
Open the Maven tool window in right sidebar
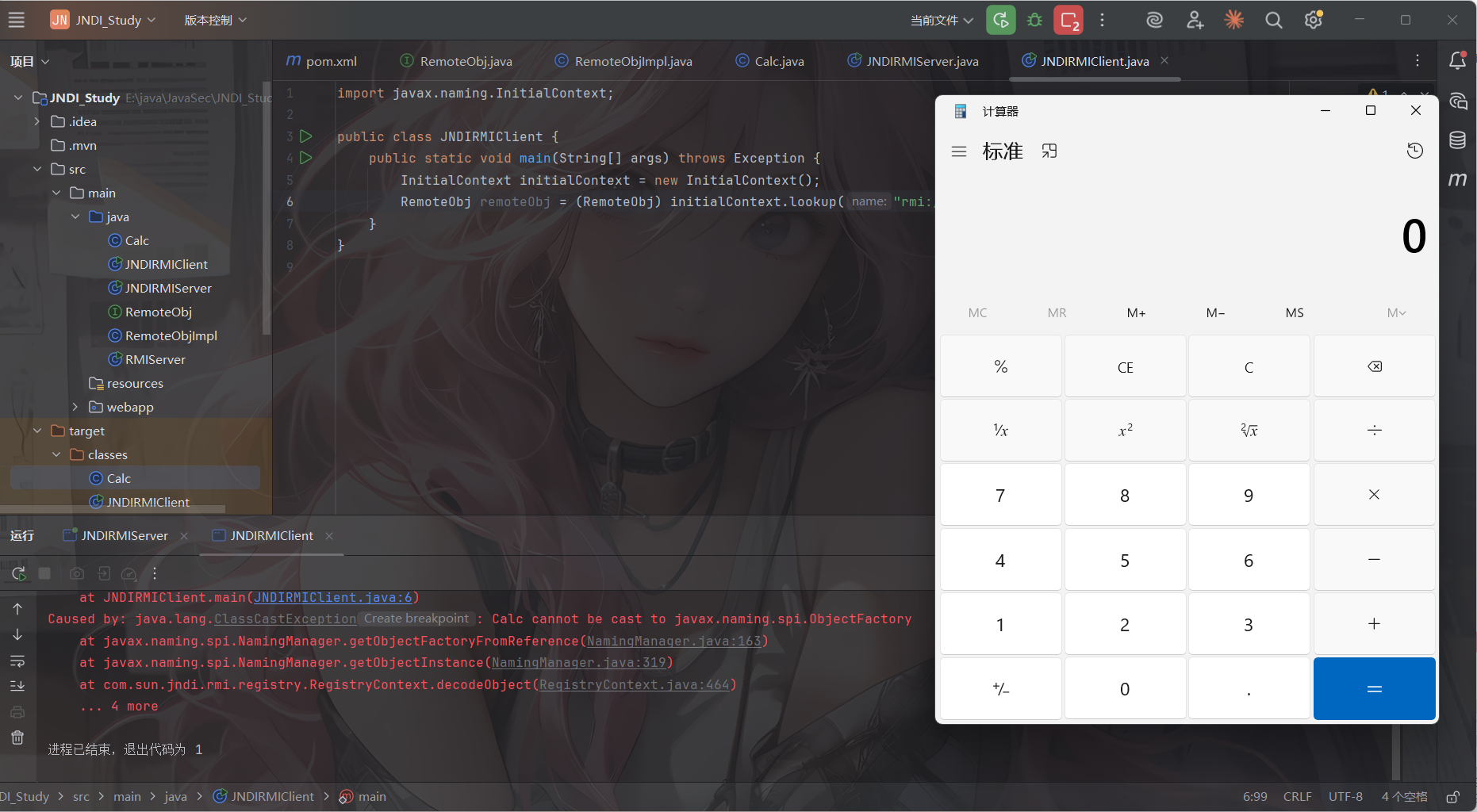(x=1457, y=179)
